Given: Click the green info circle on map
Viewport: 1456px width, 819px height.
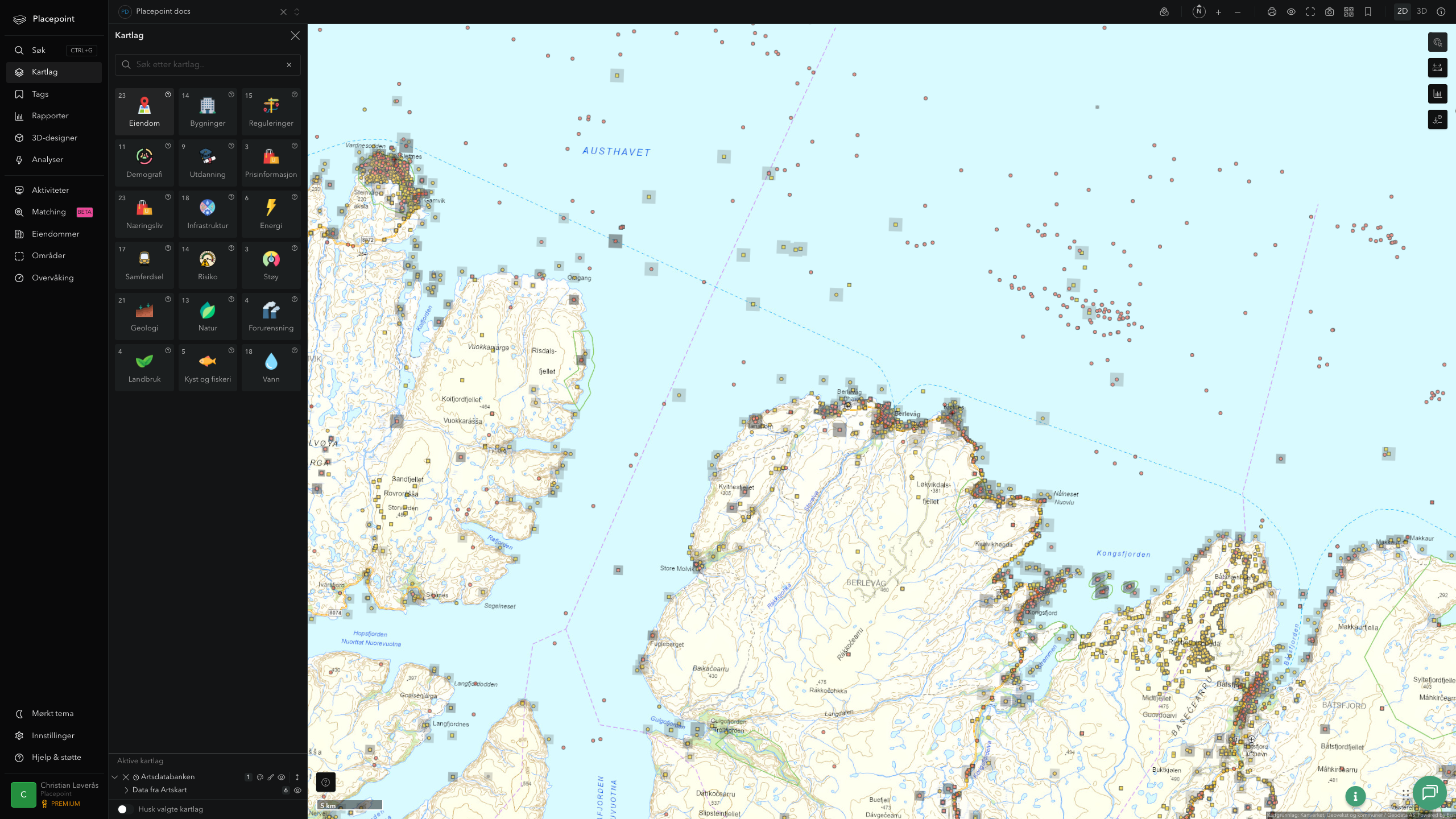Looking at the screenshot, I should [x=1355, y=796].
